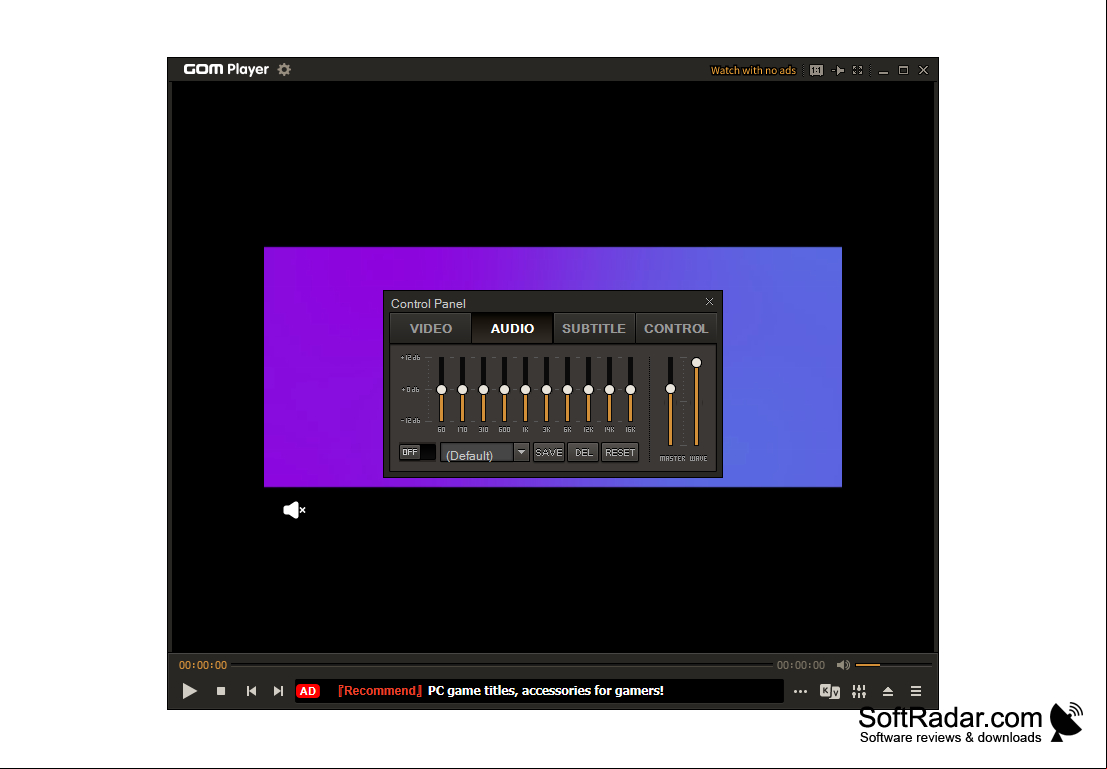Close the Control Panel dialog
This screenshot has height=769, width=1107.
710,302
